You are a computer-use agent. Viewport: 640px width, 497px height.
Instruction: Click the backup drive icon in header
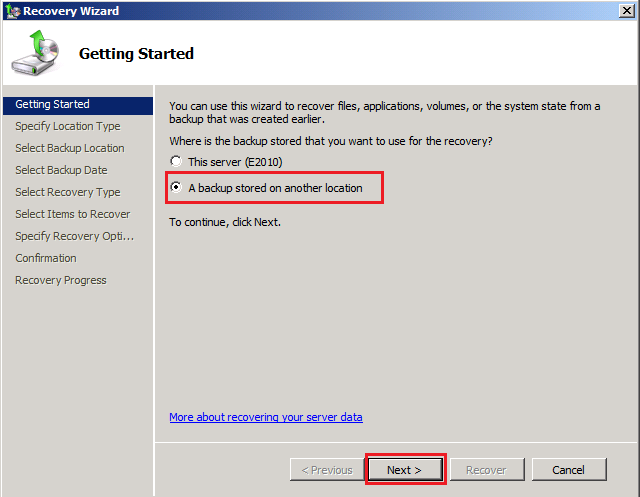36,54
